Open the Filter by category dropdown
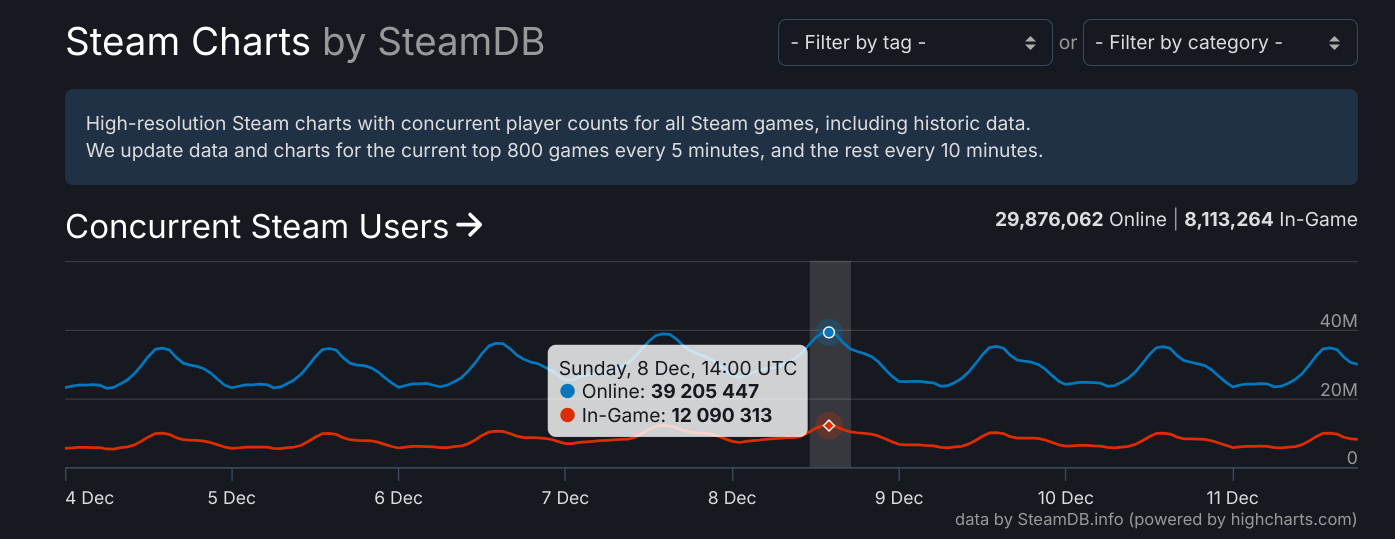 (1219, 43)
